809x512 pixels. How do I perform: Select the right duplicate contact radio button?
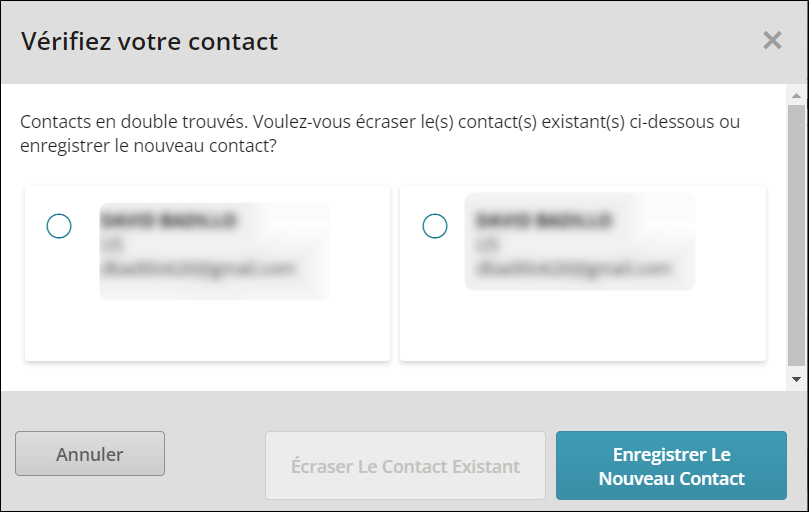click(x=435, y=226)
